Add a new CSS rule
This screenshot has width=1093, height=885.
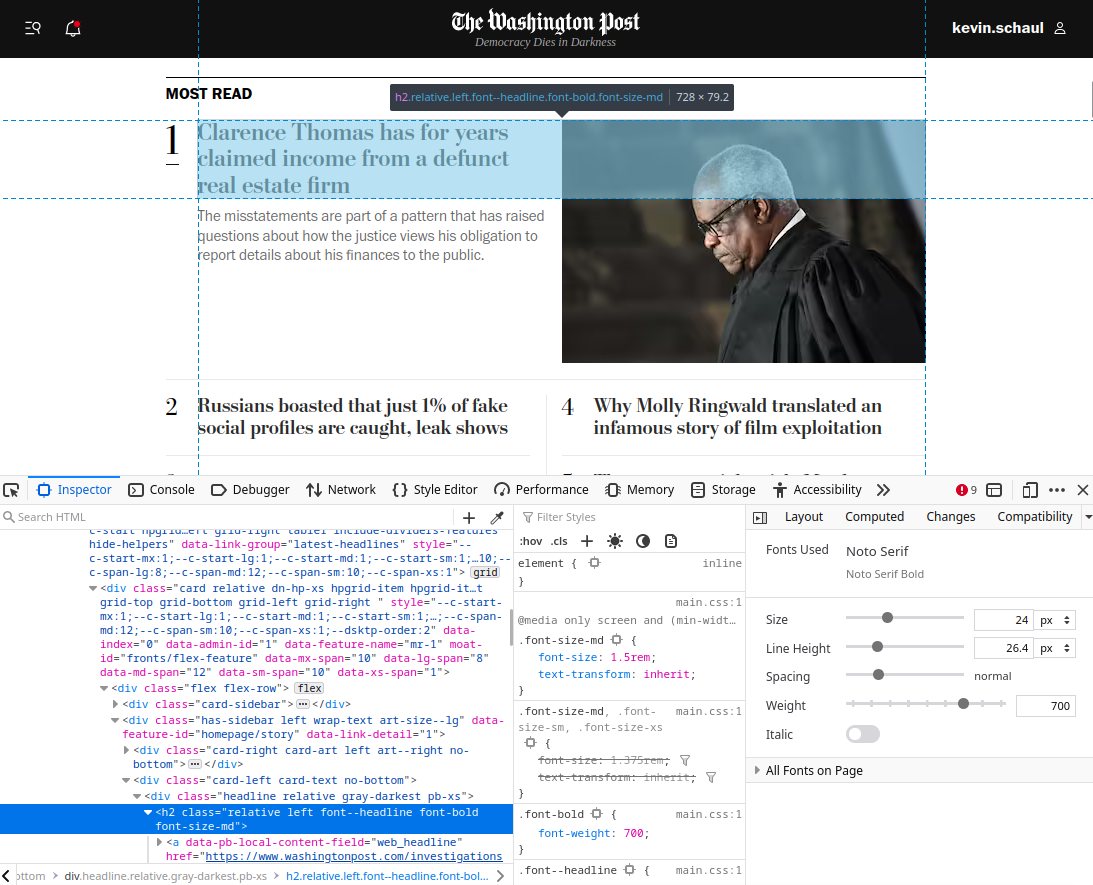point(587,541)
